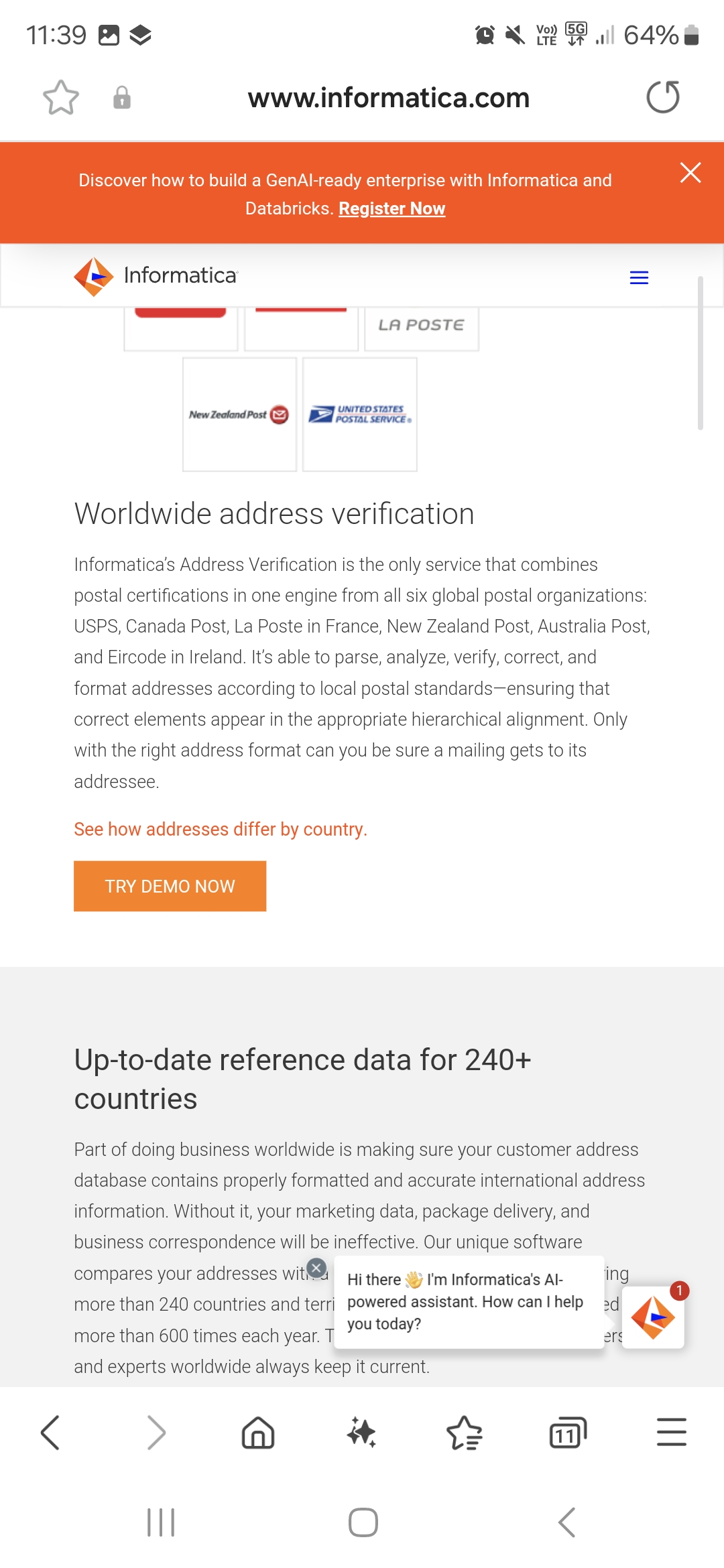The image size is (724, 1568).
Task: Select the New Zealand Post logo tile
Action: pyautogui.click(x=239, y=415)
